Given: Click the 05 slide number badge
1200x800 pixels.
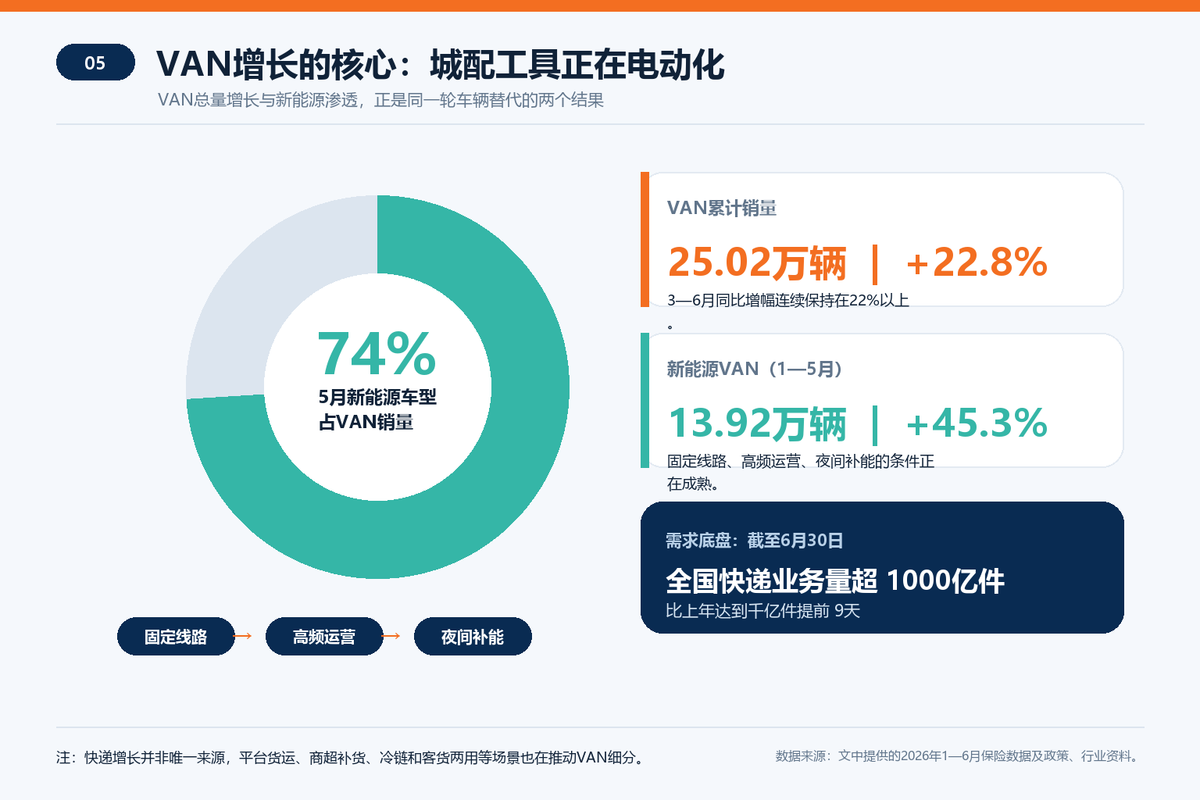Looking at the screenshot, I should [95, 63].
